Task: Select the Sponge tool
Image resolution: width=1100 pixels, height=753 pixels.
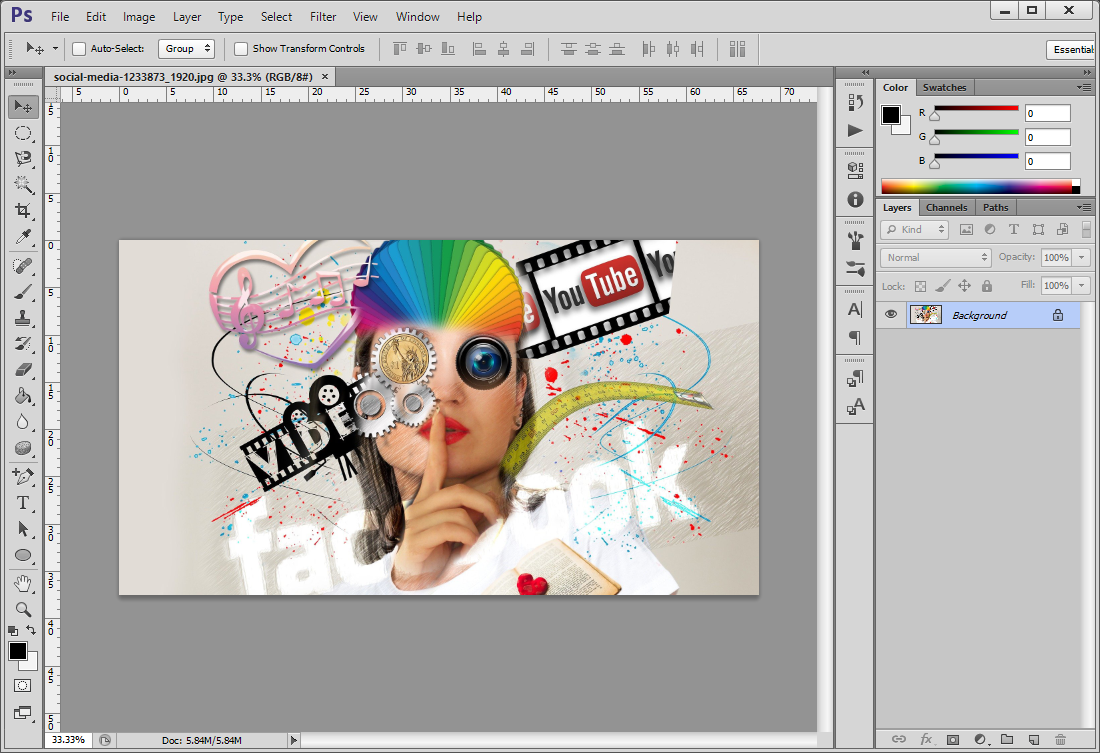Action: pyautogui.click(x=23, y=448)
